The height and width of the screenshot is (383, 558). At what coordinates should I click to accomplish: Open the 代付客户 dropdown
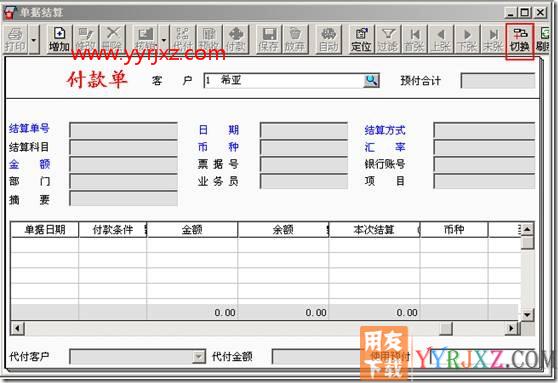point(199,356)
